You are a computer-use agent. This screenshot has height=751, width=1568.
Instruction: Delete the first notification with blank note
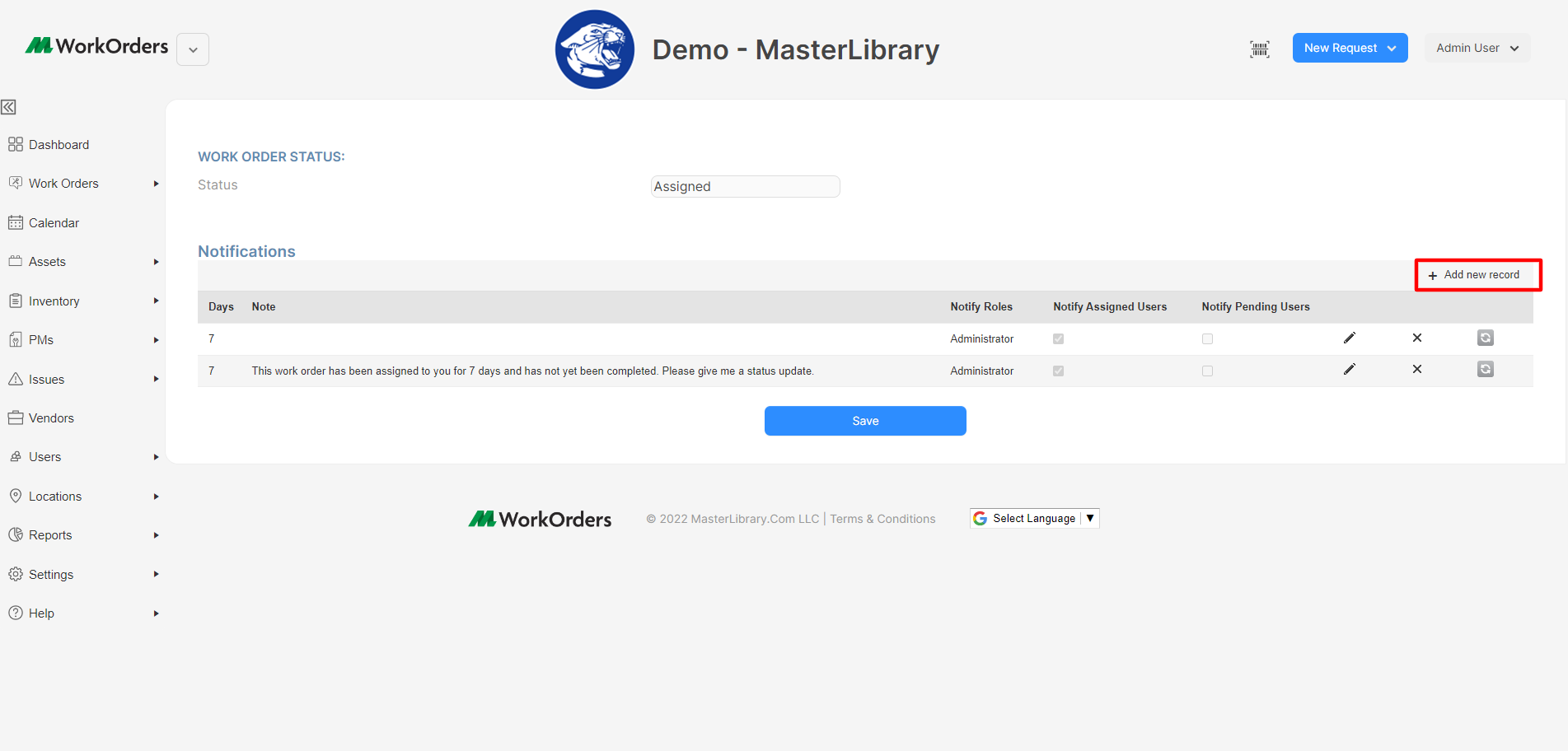(1417, 338)
